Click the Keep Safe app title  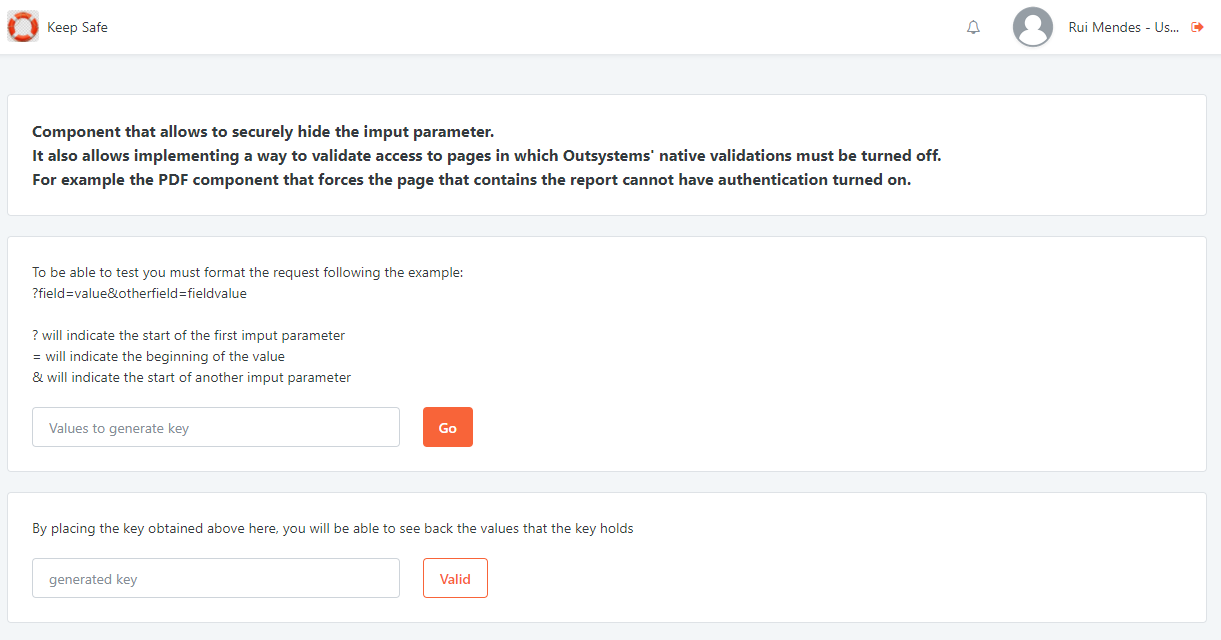(77, 28)
